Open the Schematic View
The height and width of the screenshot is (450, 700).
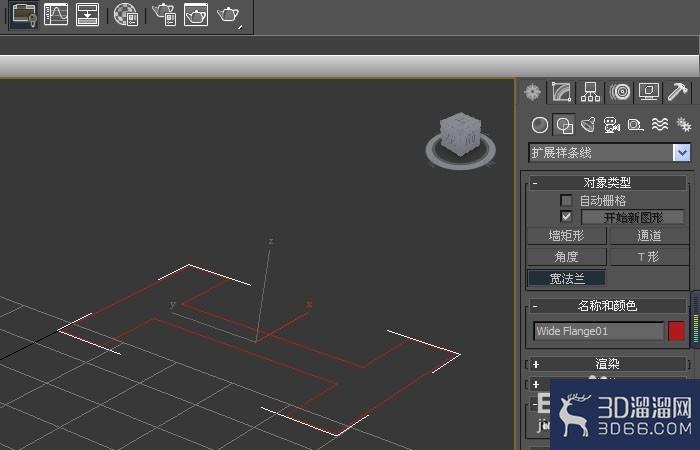pos(87,15)
